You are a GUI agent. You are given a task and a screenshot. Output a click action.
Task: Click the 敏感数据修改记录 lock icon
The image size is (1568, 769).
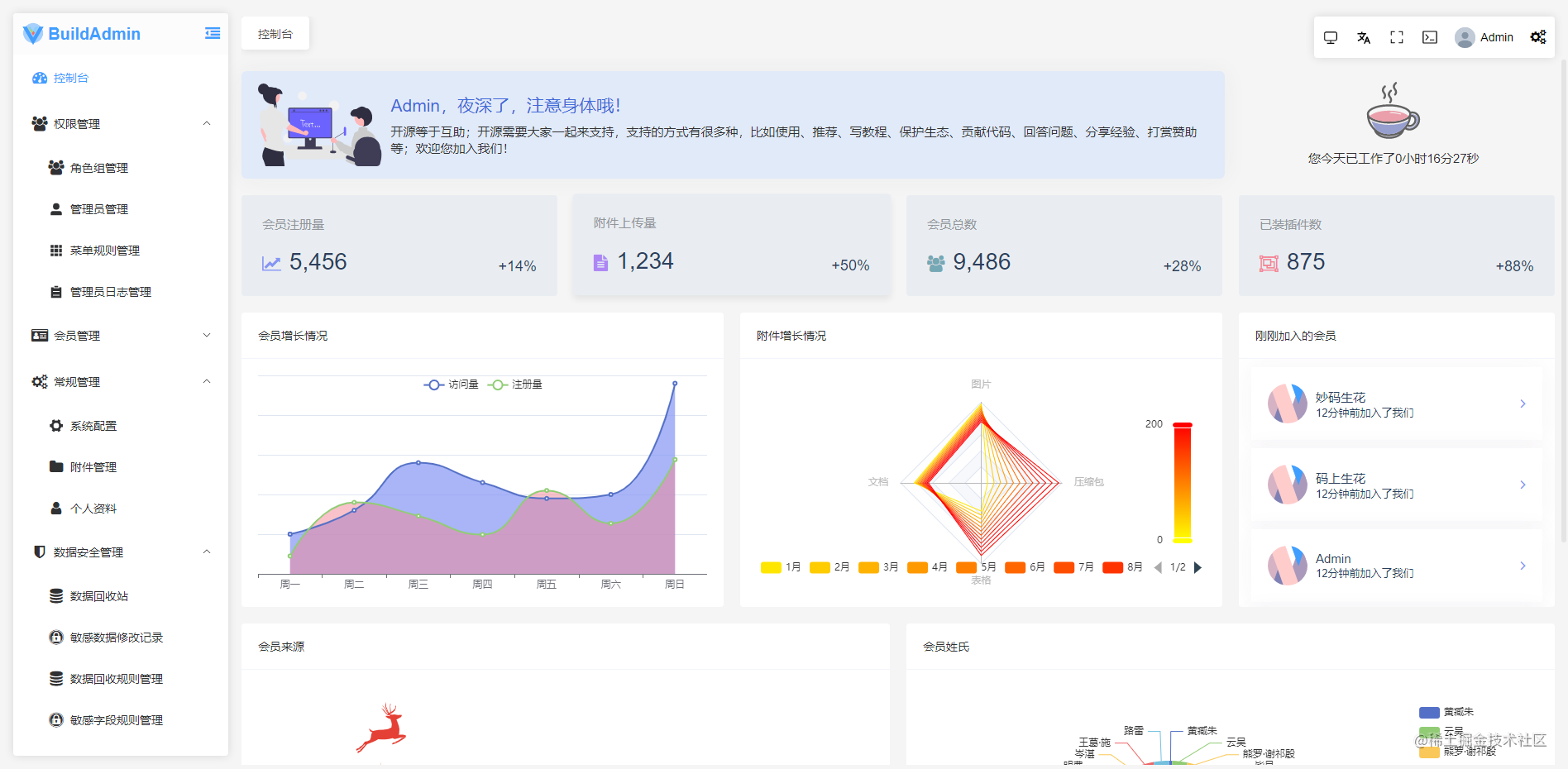pyautogui.click(x=56, y=637)
